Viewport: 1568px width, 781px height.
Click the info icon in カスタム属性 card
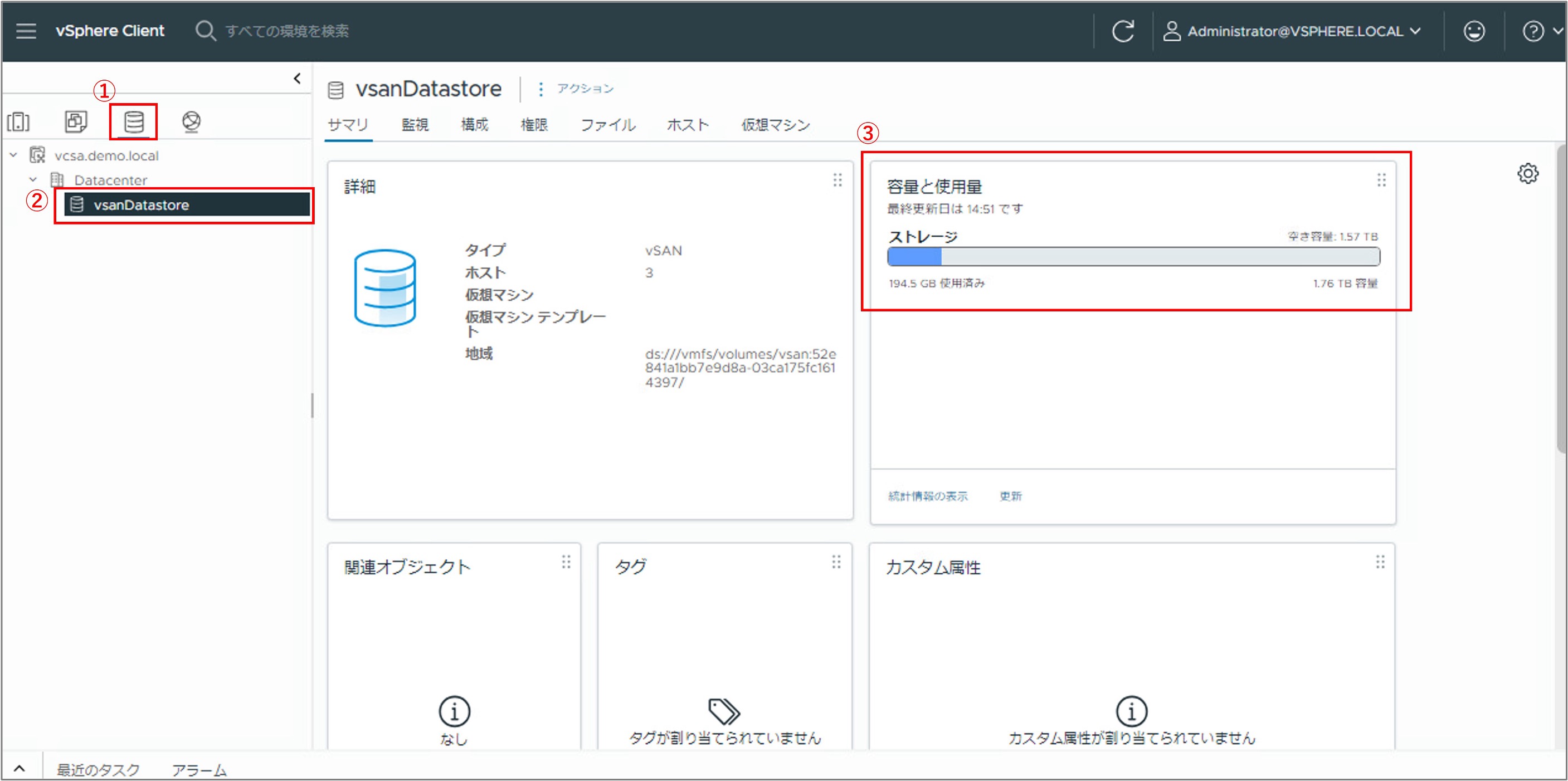coord(1132,711)
